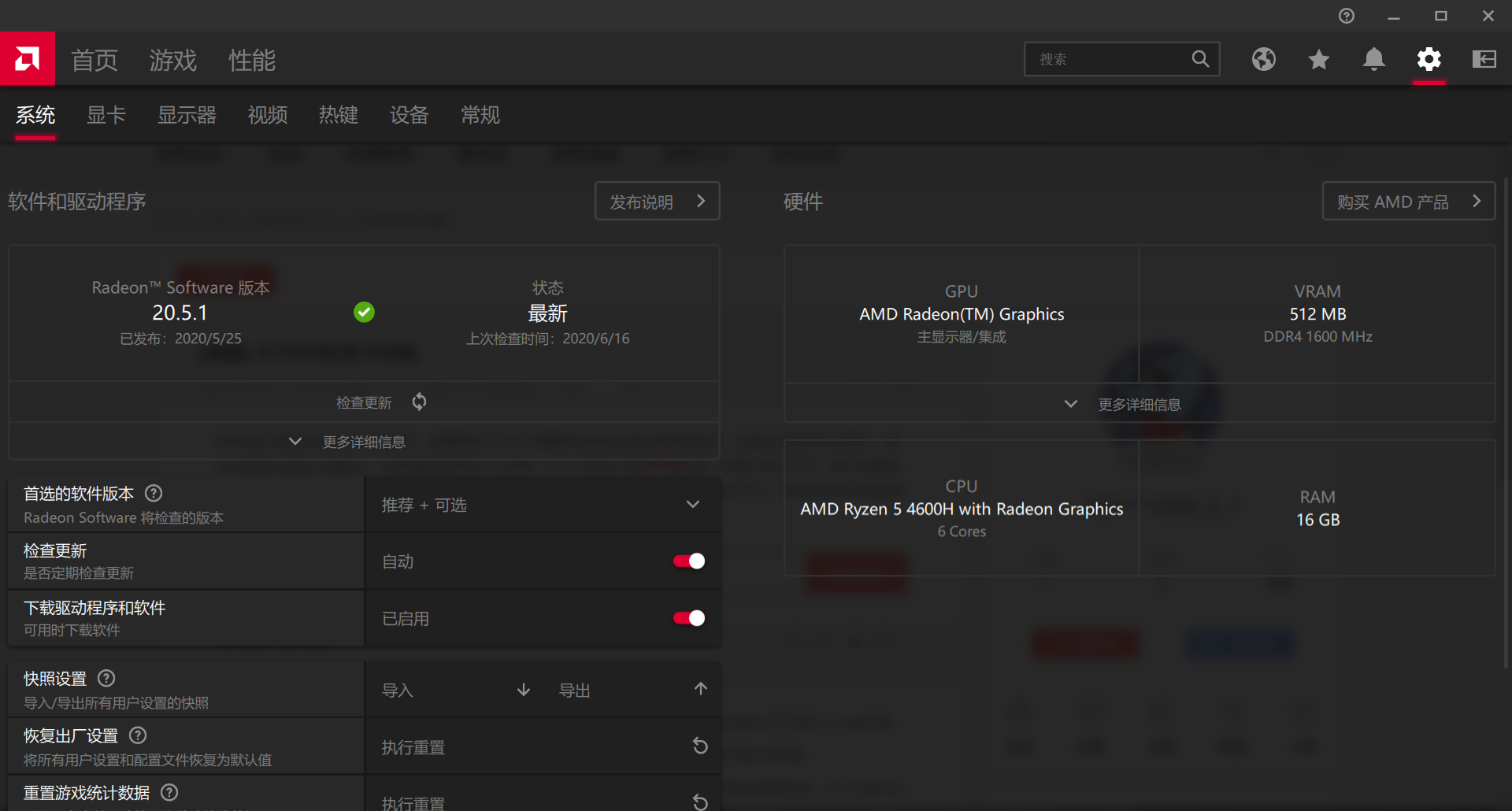
Task: Open the 游戏 top menu
Action: pyautogui.click(x=173, y=60)
